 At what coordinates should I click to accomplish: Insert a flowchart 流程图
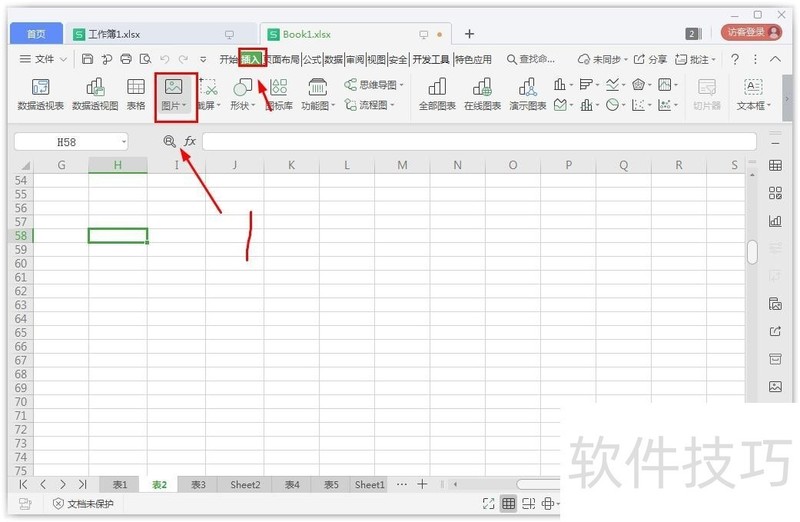(x=370, y=105)
